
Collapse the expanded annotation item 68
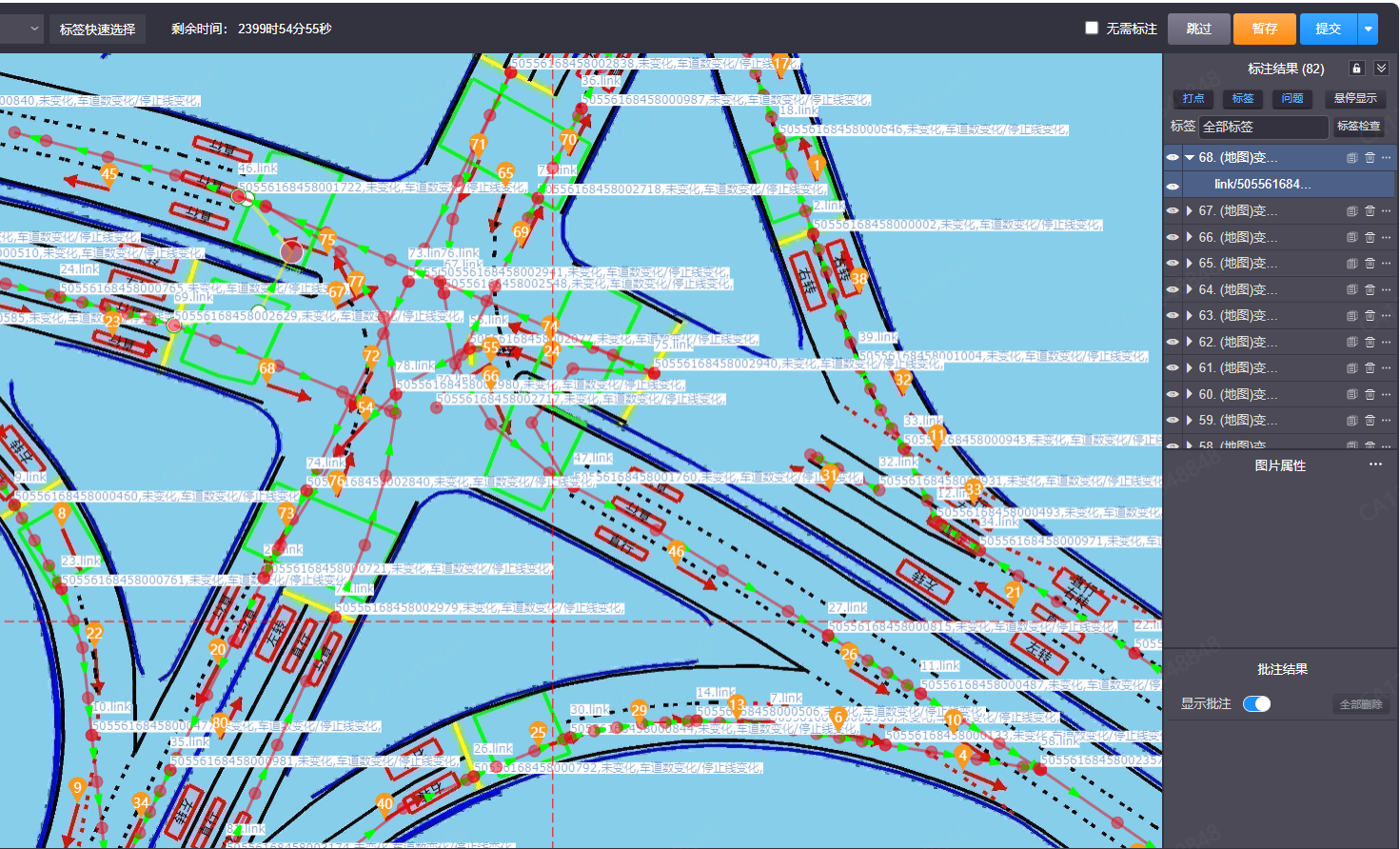[1190, 158]
